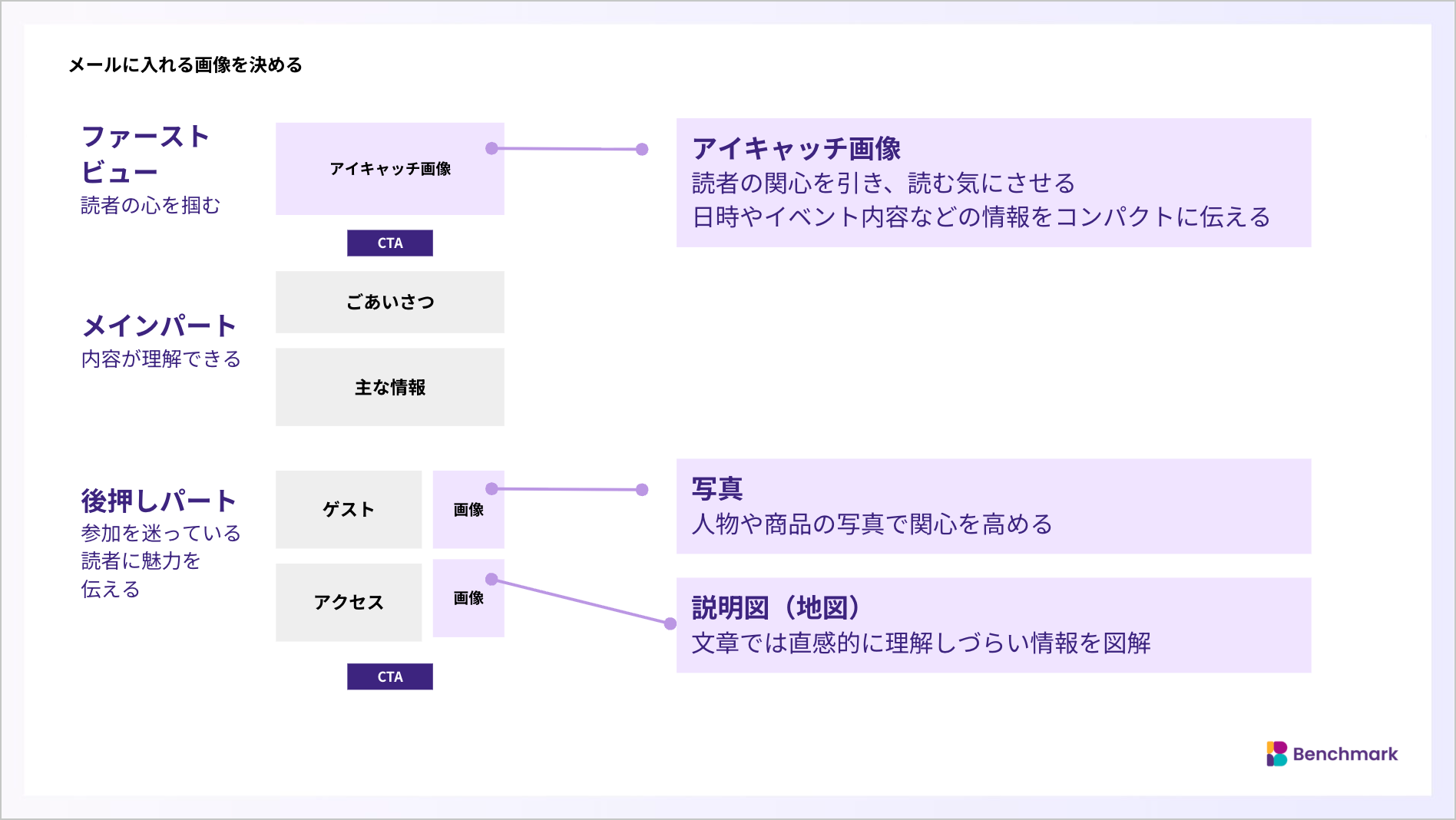1456x820 pixels.
Task: Click the upper CTA button below アイキャッチ画像
Action: pyautogui.click(x=390, y=243)
